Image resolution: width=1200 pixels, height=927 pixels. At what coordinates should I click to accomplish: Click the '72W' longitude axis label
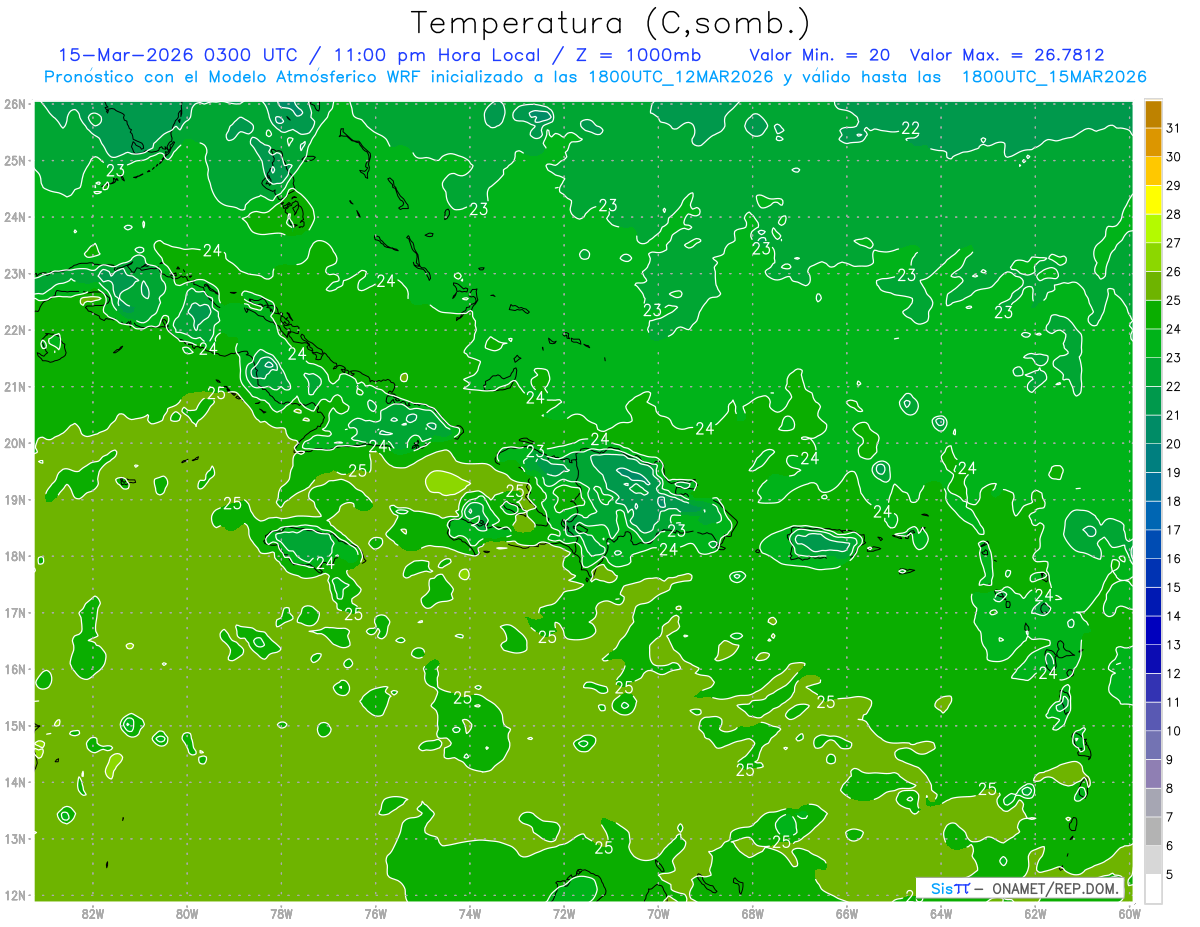click(564, 913)
